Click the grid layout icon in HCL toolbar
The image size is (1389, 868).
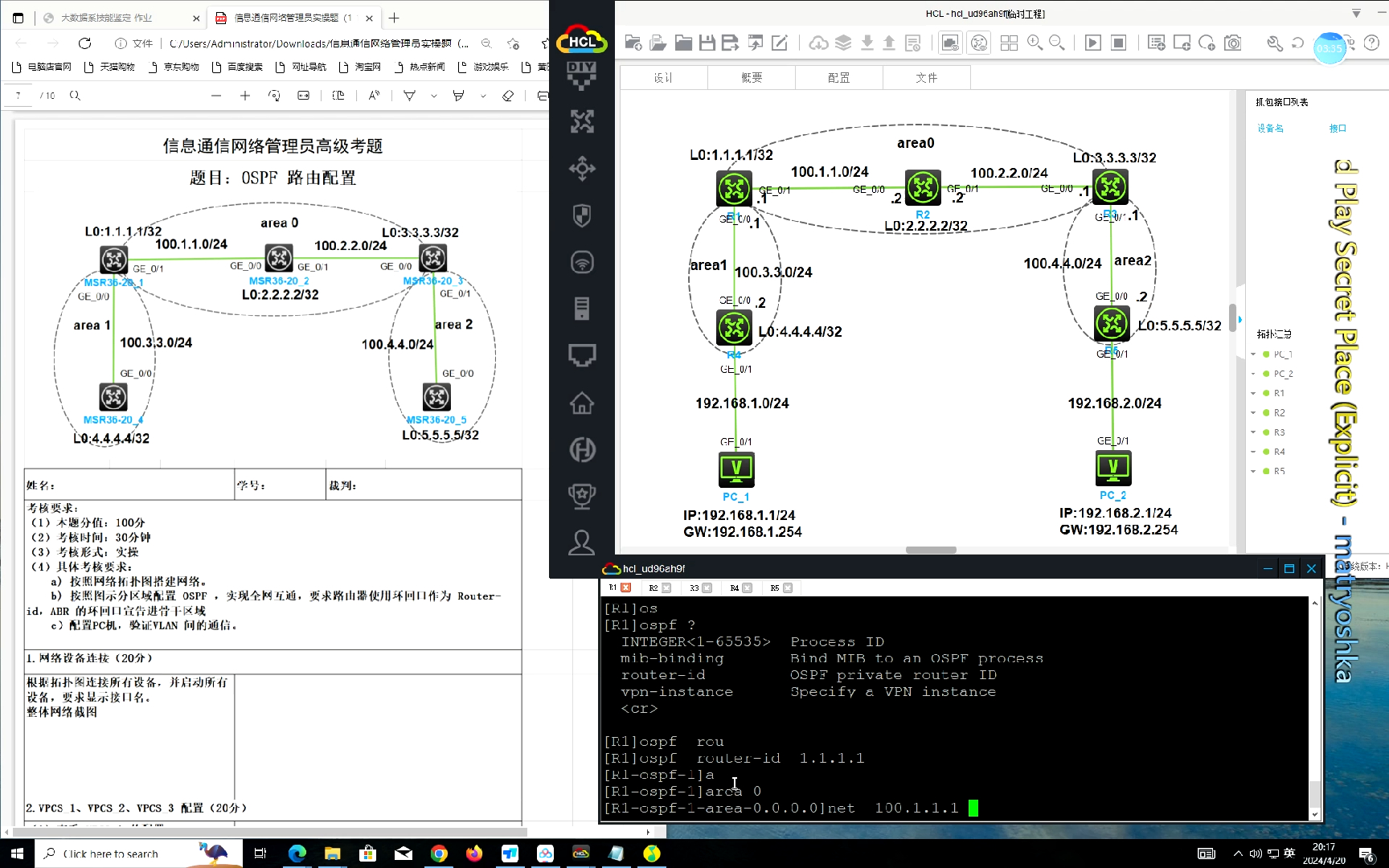coord(1010,43)
